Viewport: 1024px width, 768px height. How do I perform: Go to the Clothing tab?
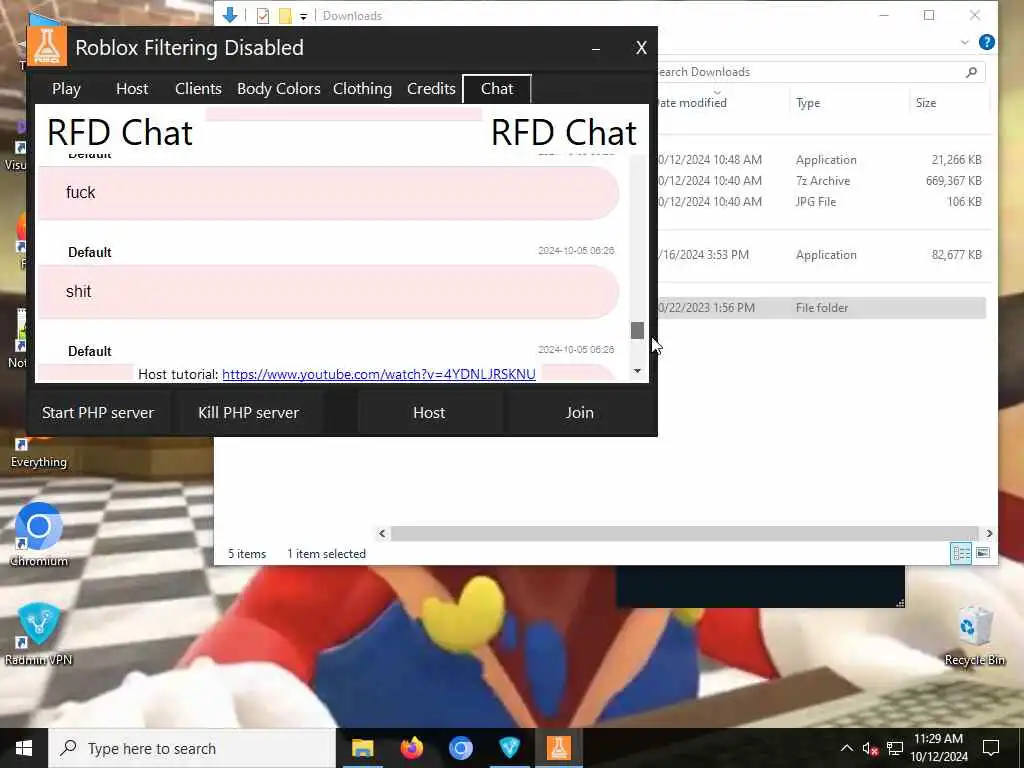pyautogui.click(x=362, y=89)
